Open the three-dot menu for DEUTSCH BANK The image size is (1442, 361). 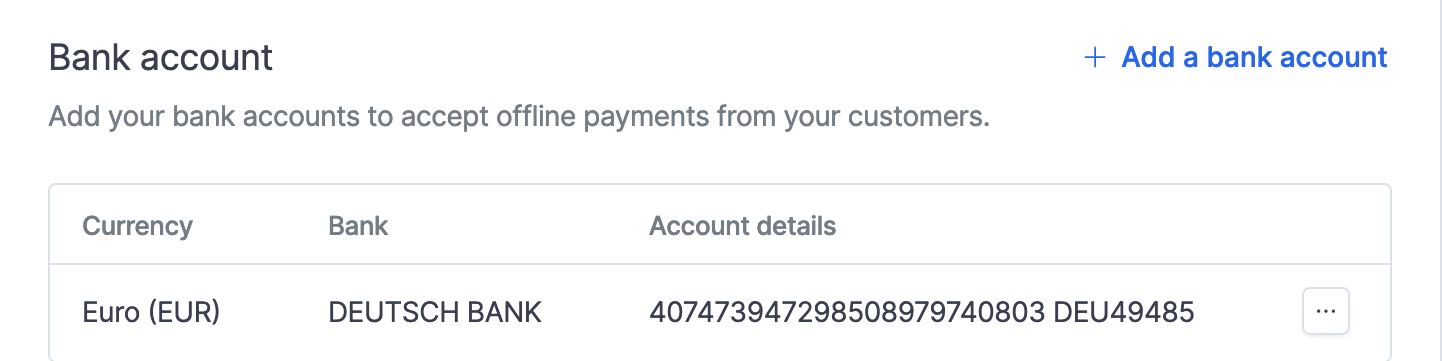pyautogui.click(x=1326, y=312)
